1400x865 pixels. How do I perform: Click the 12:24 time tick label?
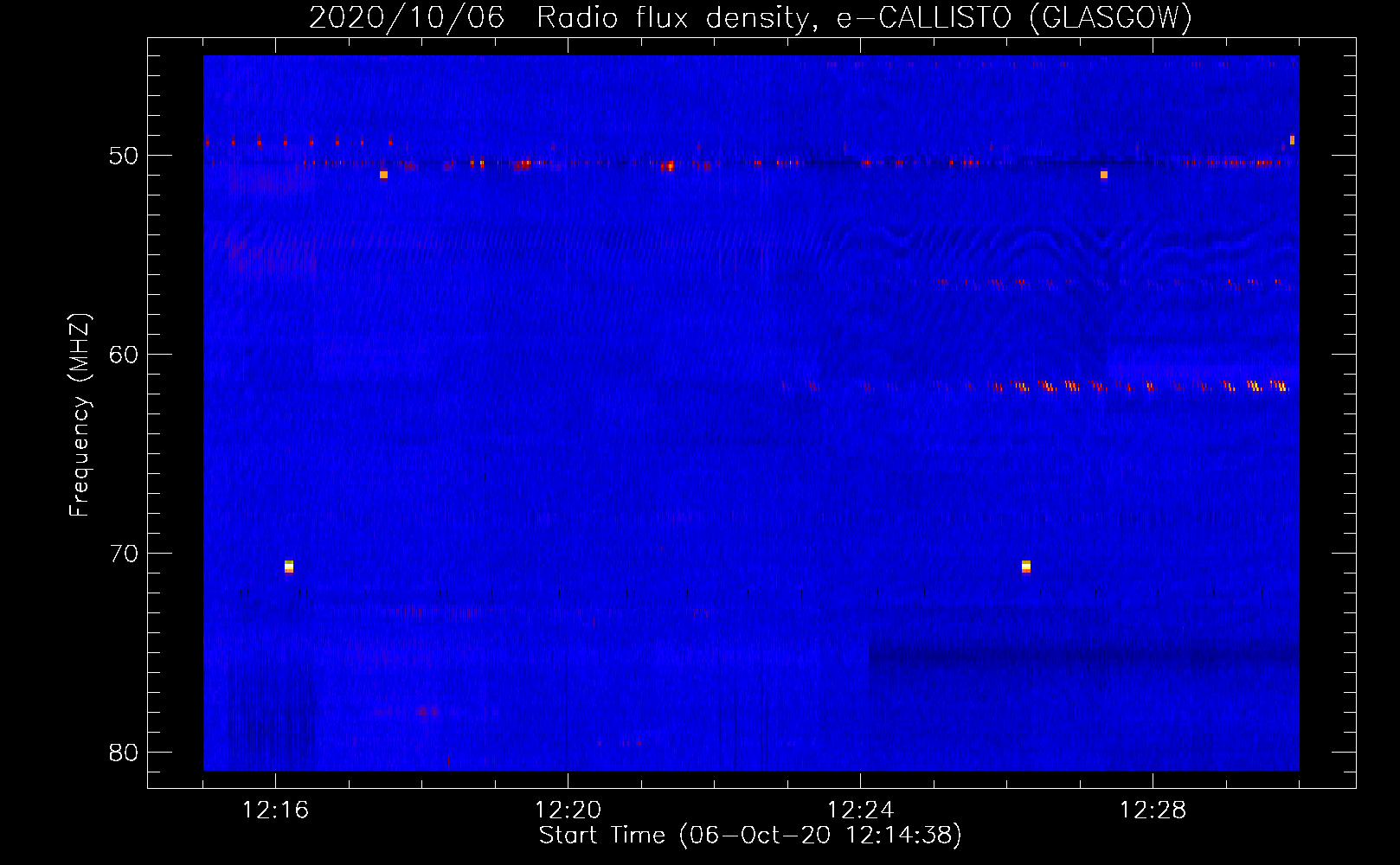tap(860, 811)
